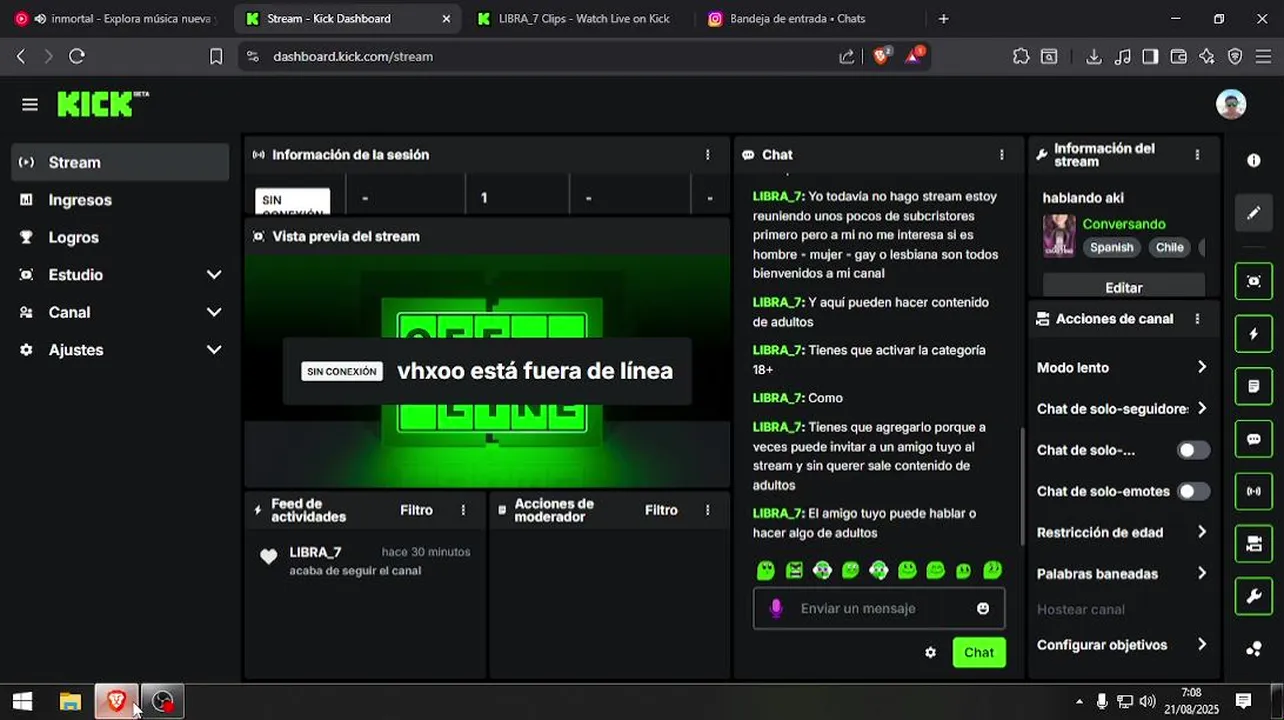Screen dimensions: 1284x720
Task: Click Spanish language tag
Action: point(1112,247)
